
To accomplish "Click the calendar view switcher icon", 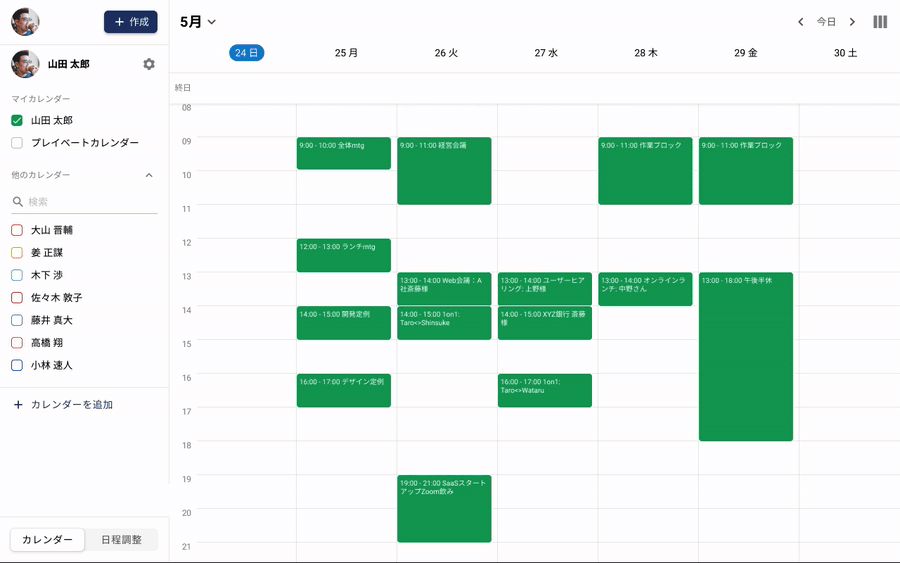I will 880,22.
